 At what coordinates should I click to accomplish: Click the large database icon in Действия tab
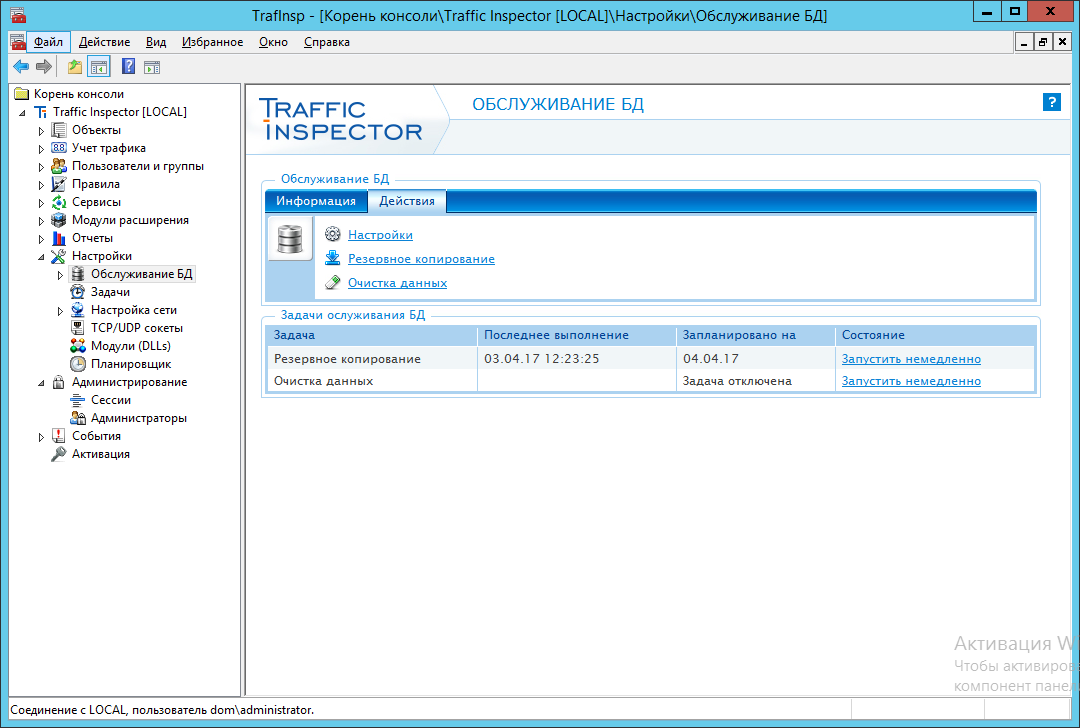(290, 239)
